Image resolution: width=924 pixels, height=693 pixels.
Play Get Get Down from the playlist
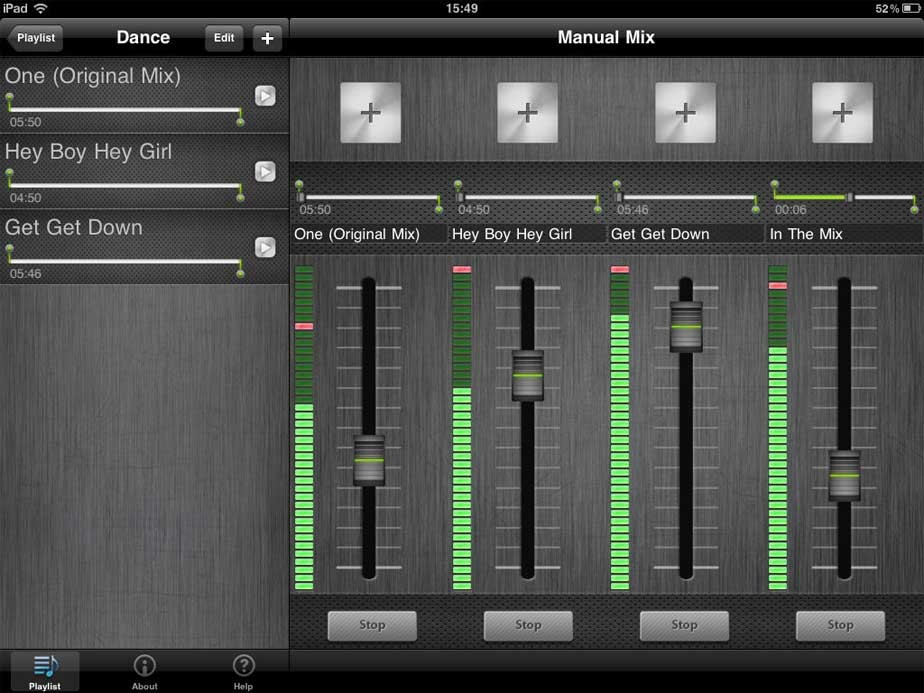(x=264, y=247)
